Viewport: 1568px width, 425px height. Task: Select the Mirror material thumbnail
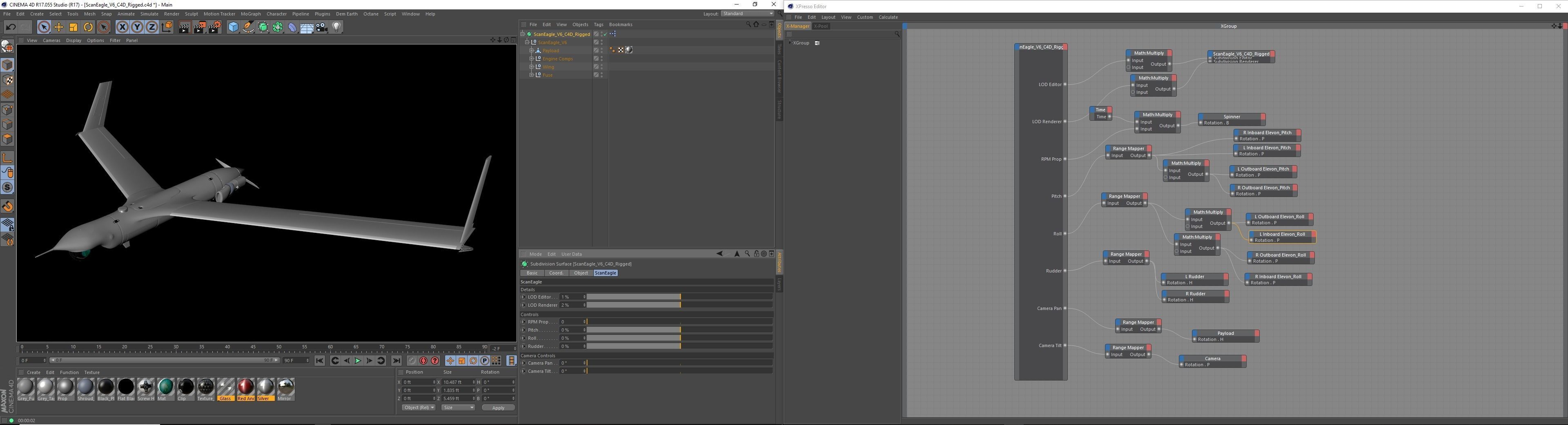(x=285, y=389)
